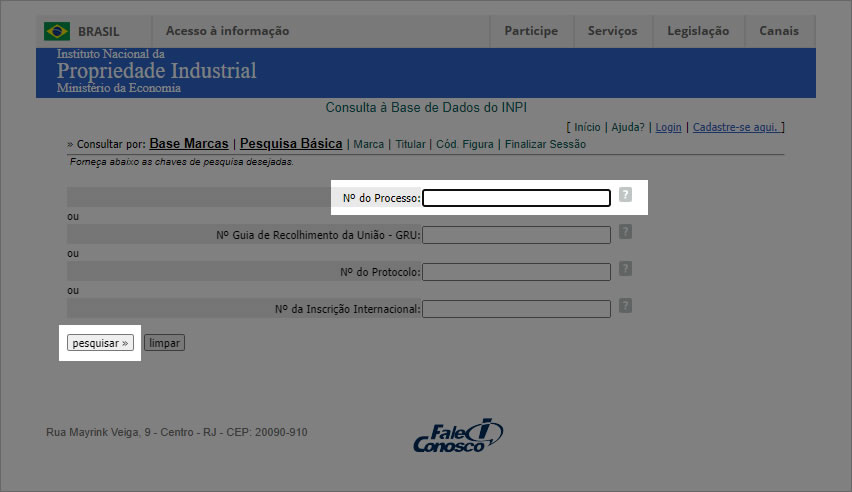
Task: Open help icon for Nº do Protocolo
Action: pyautogui.click(x=625, y=269)
